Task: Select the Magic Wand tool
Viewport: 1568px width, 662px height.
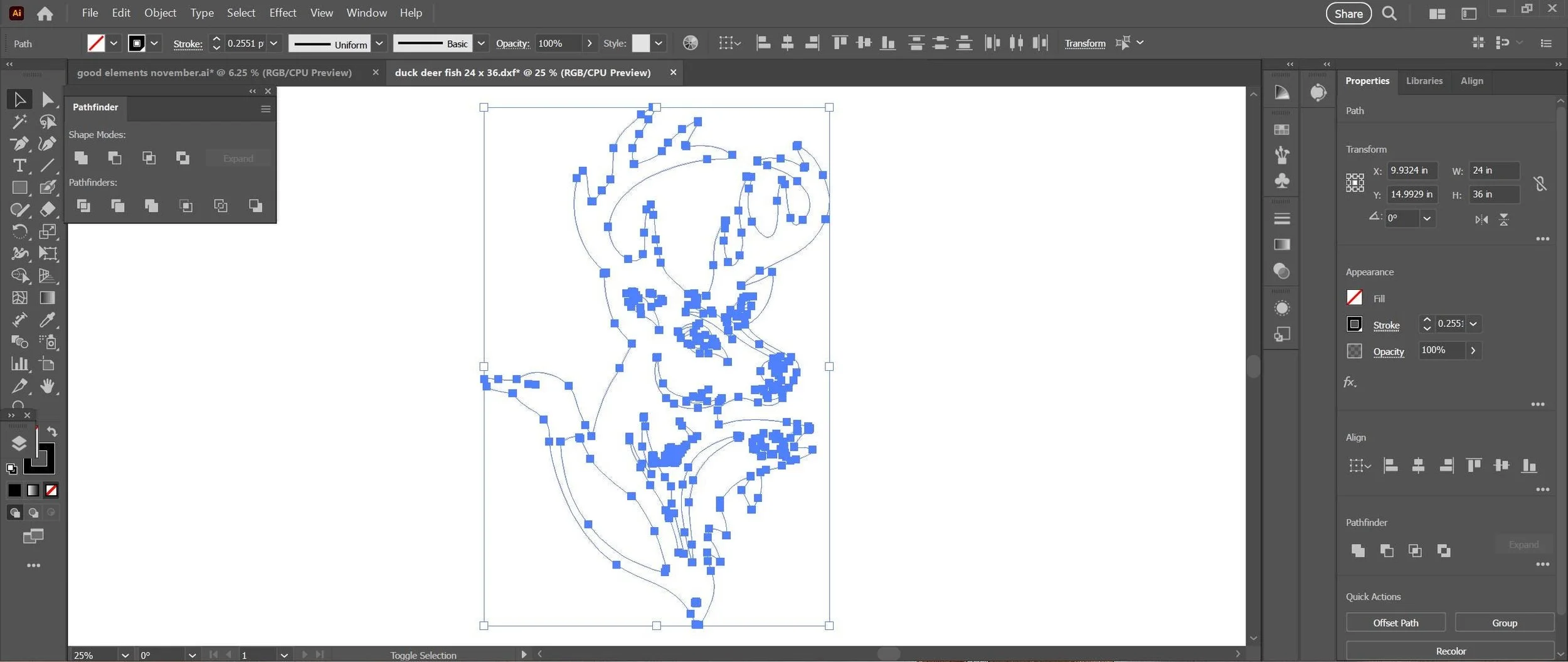Action: (19, 122)
